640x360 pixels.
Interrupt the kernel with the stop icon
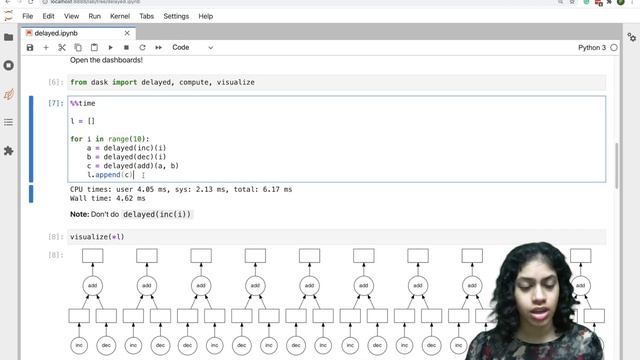126,48
